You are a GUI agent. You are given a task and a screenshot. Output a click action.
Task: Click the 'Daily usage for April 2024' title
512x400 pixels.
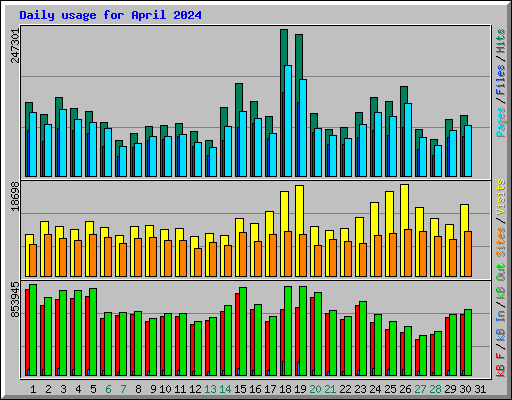[110, 15]
